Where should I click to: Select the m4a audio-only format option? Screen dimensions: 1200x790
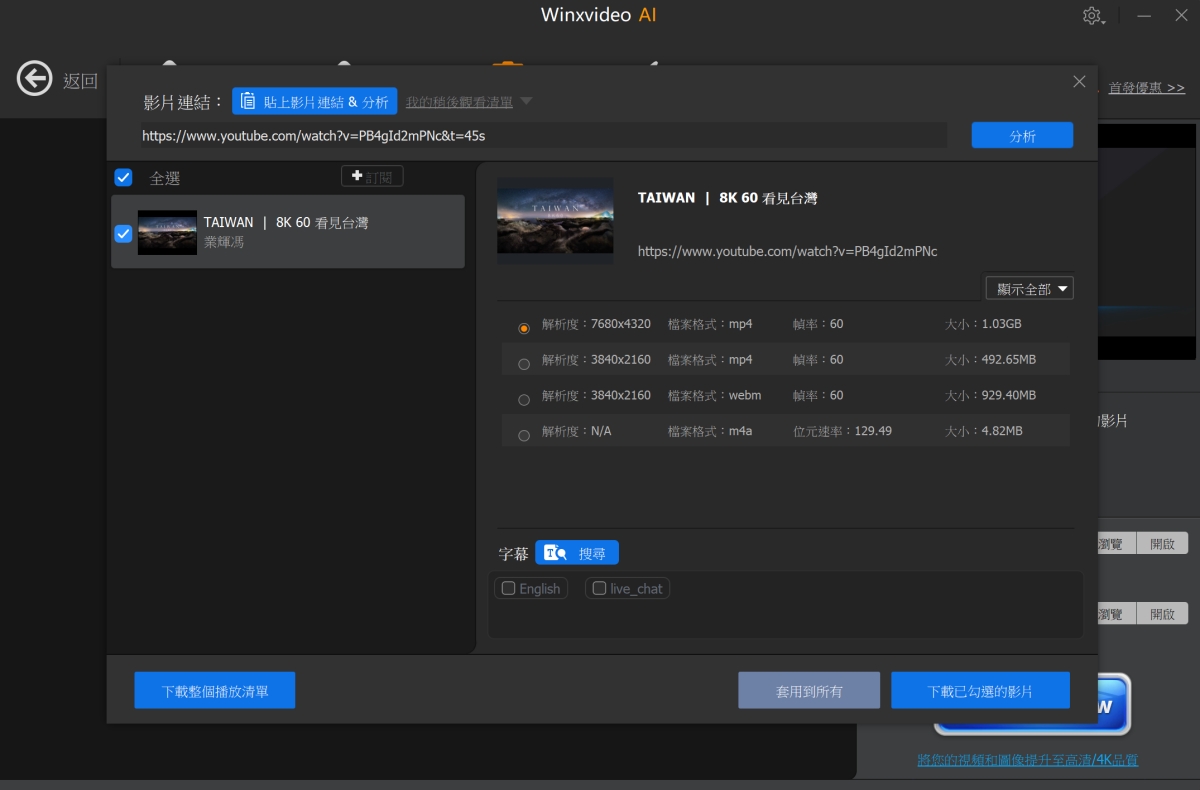point(524,436)
